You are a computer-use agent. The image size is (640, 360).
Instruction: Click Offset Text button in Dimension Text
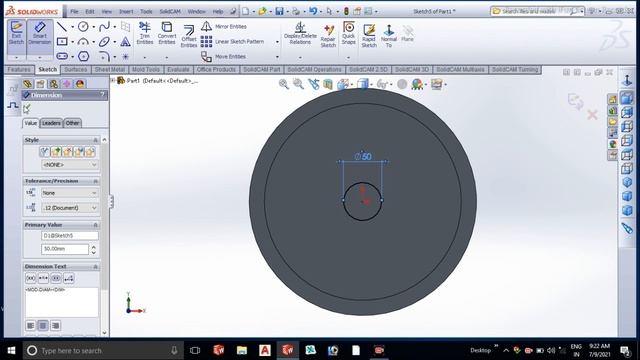[69, 278]
